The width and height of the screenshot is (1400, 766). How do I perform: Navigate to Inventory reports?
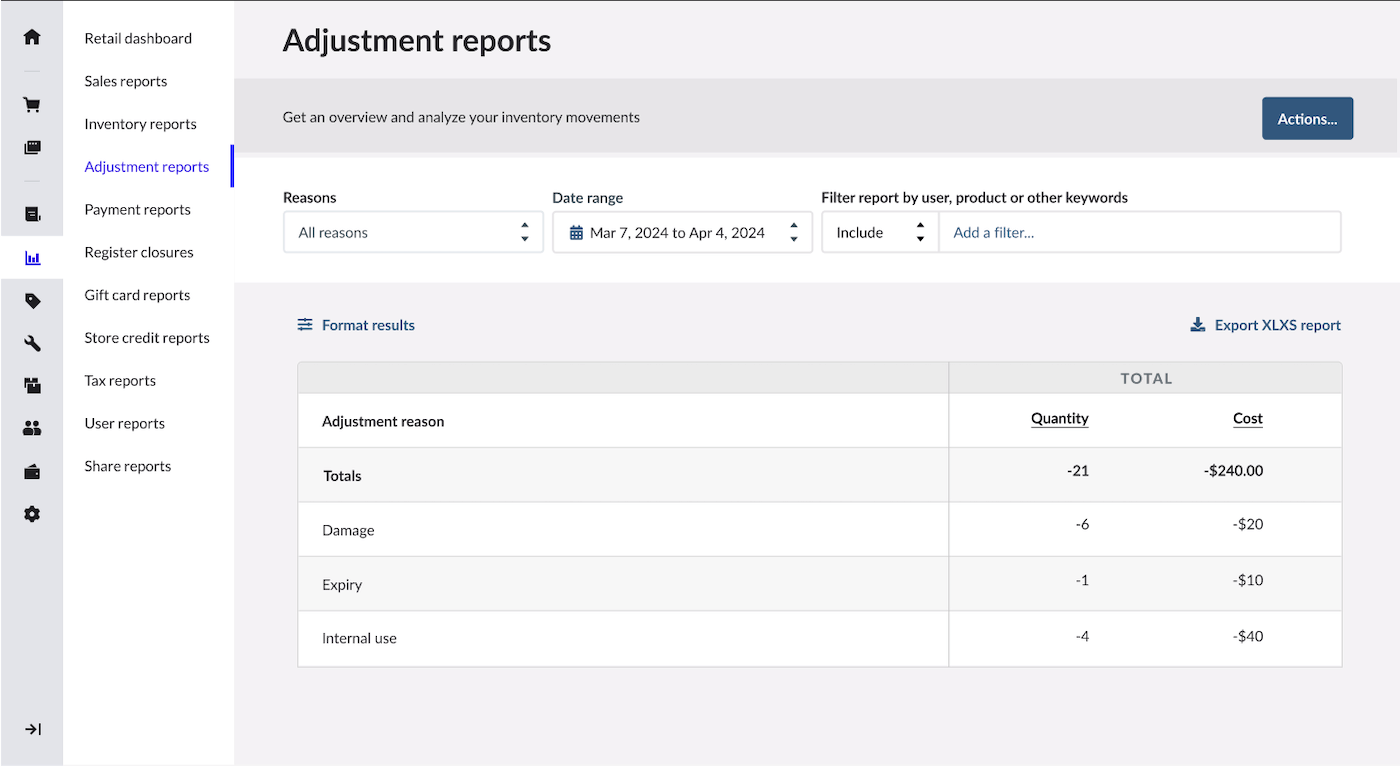140,124
